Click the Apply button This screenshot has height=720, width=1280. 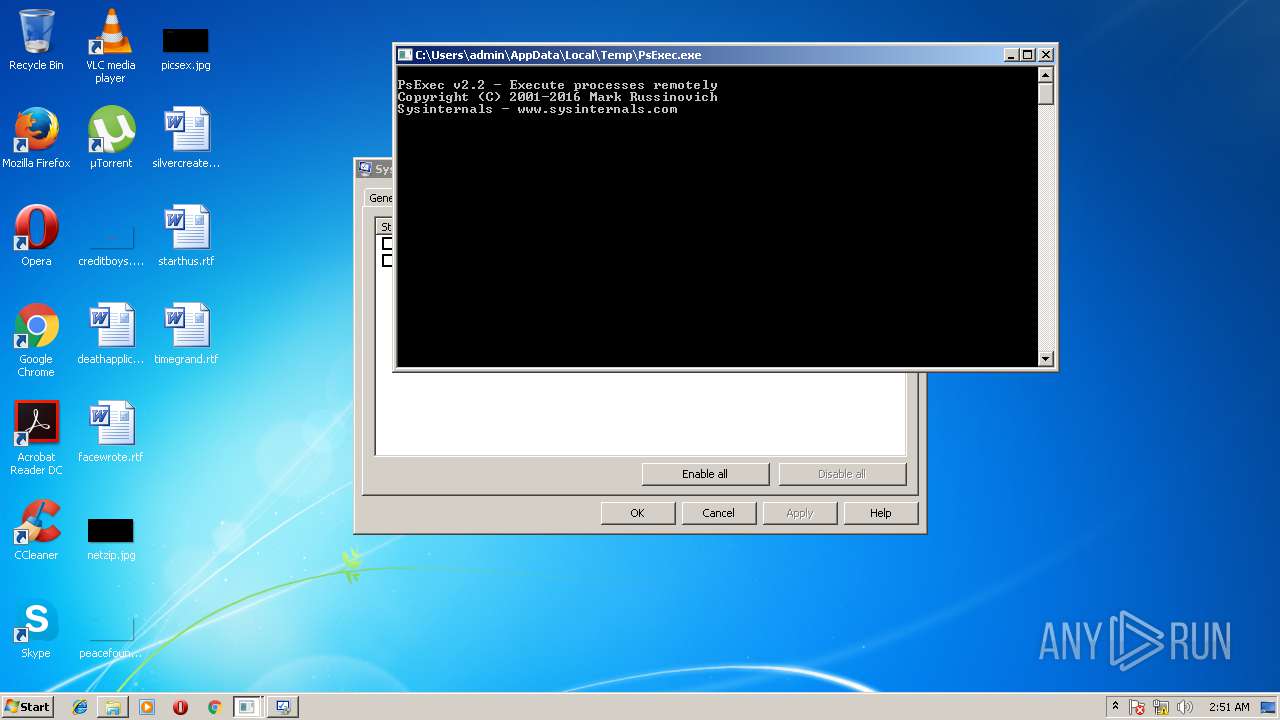click(799, 513)
